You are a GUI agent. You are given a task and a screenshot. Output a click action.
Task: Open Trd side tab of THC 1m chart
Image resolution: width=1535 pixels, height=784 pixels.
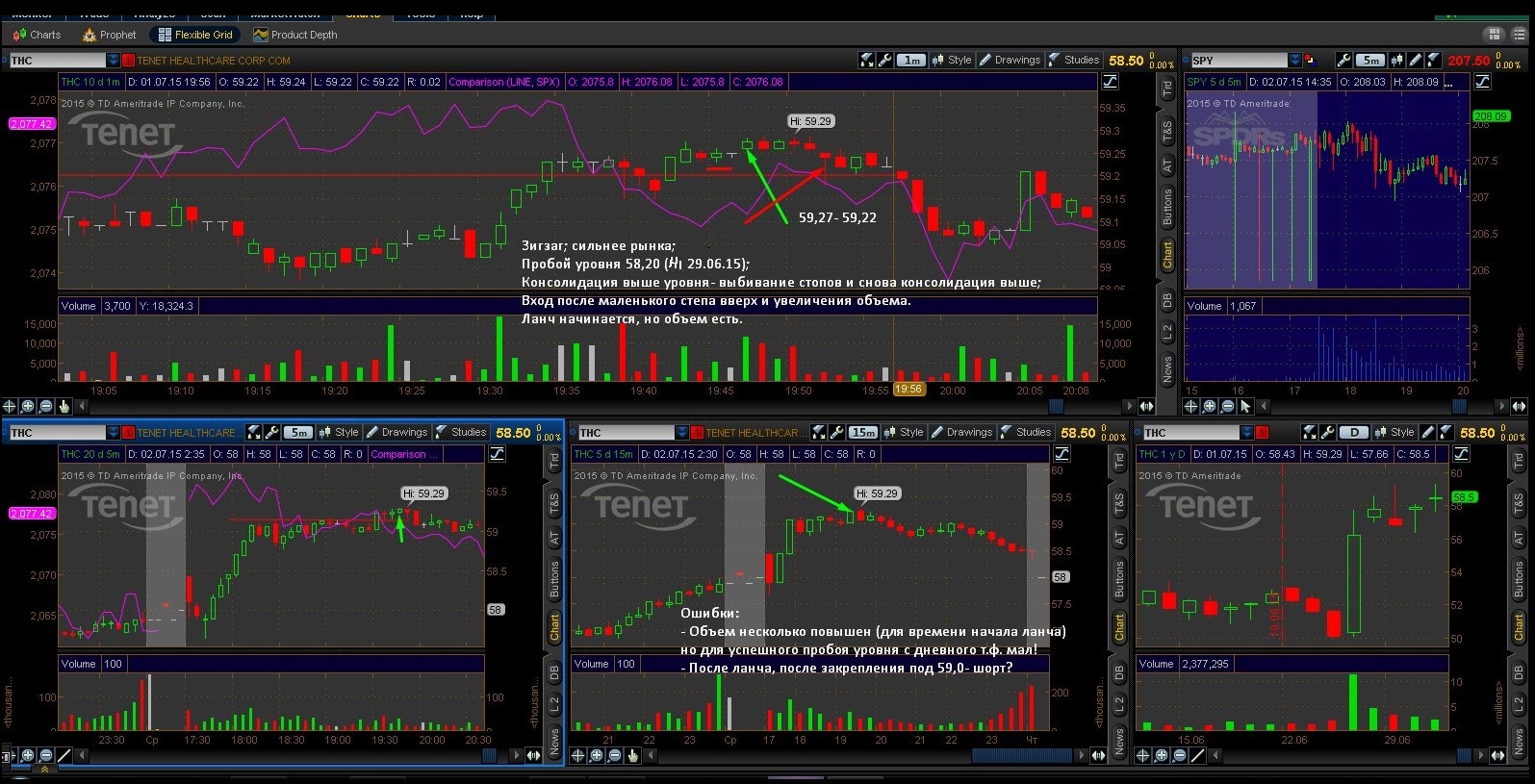click(x=1167, y=89)
